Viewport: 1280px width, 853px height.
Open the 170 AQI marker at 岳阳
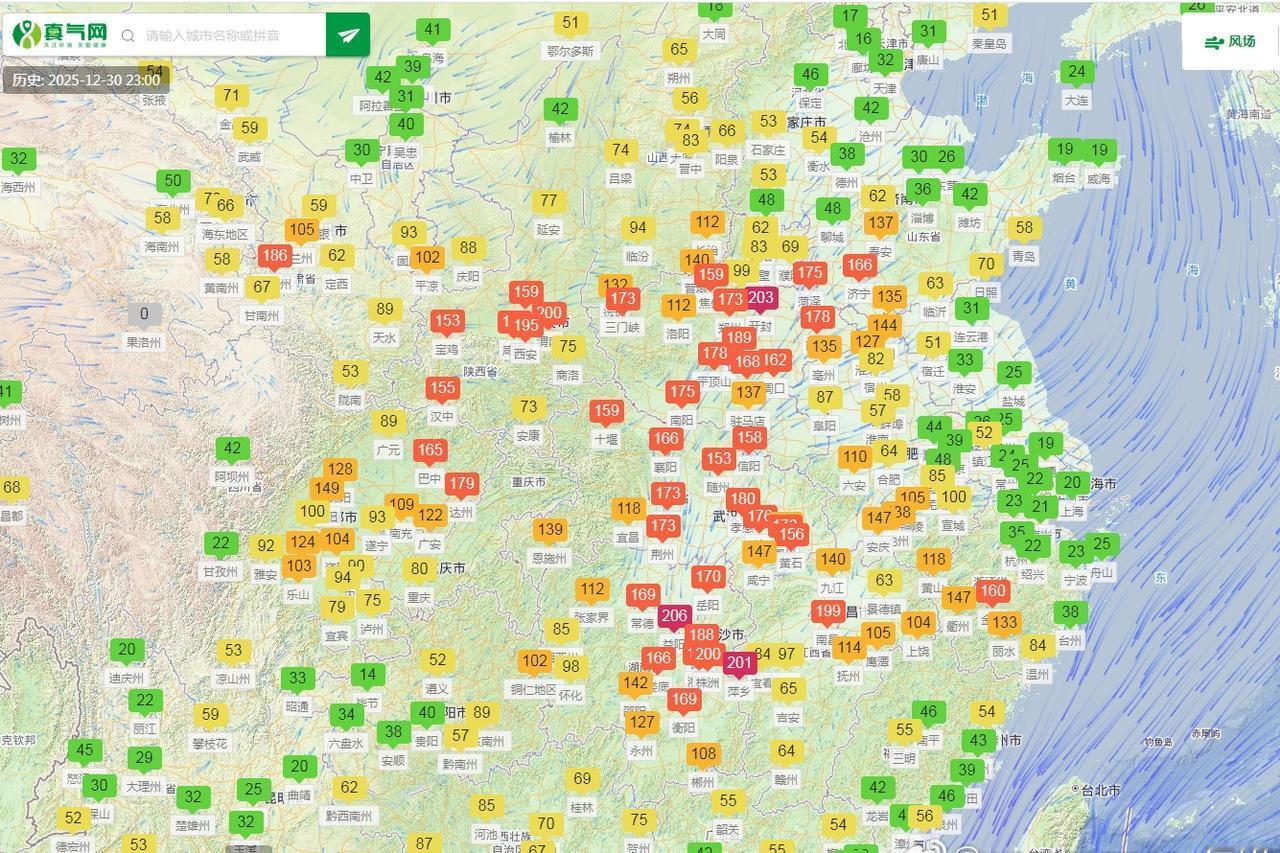[x=708, y=576]
